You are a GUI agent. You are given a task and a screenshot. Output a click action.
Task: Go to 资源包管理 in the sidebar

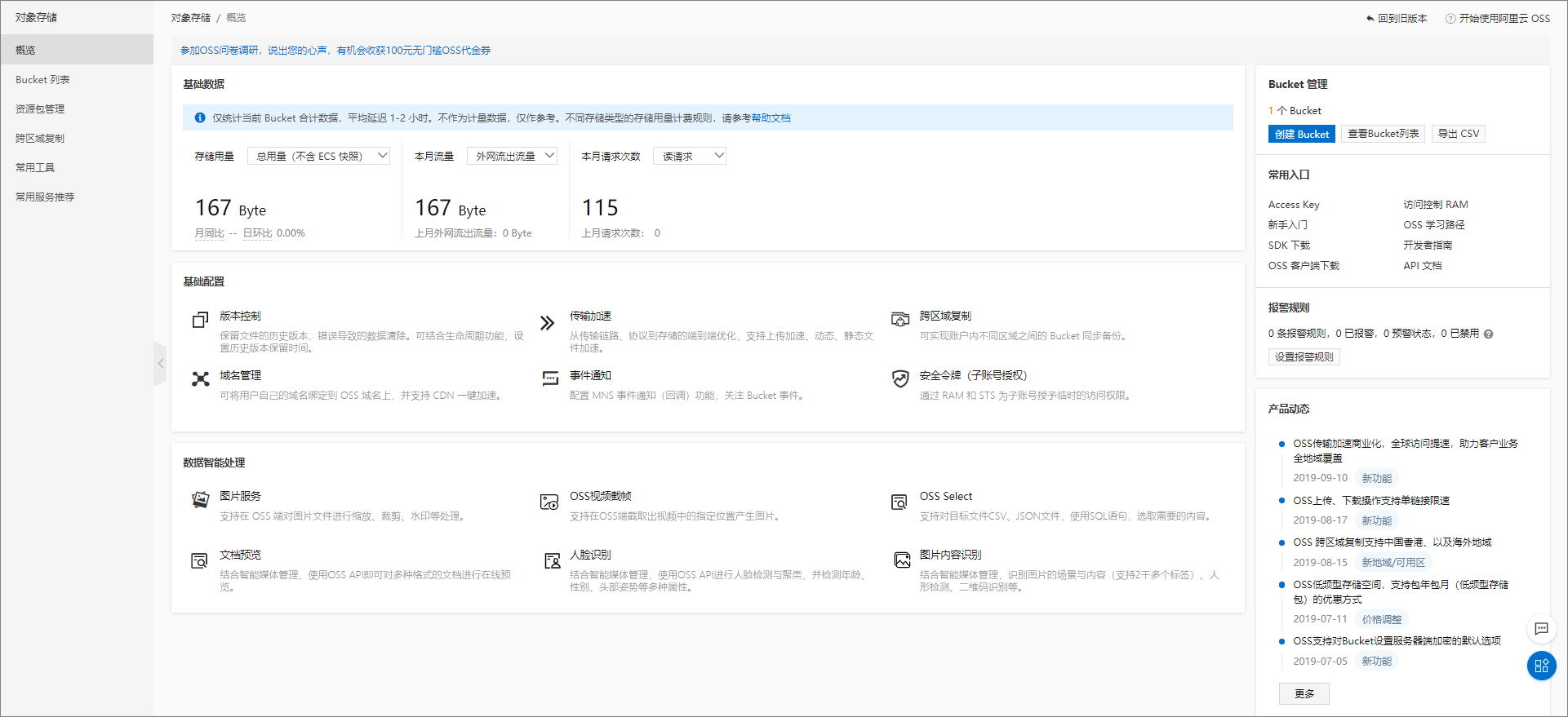click(x=77, y=108)
